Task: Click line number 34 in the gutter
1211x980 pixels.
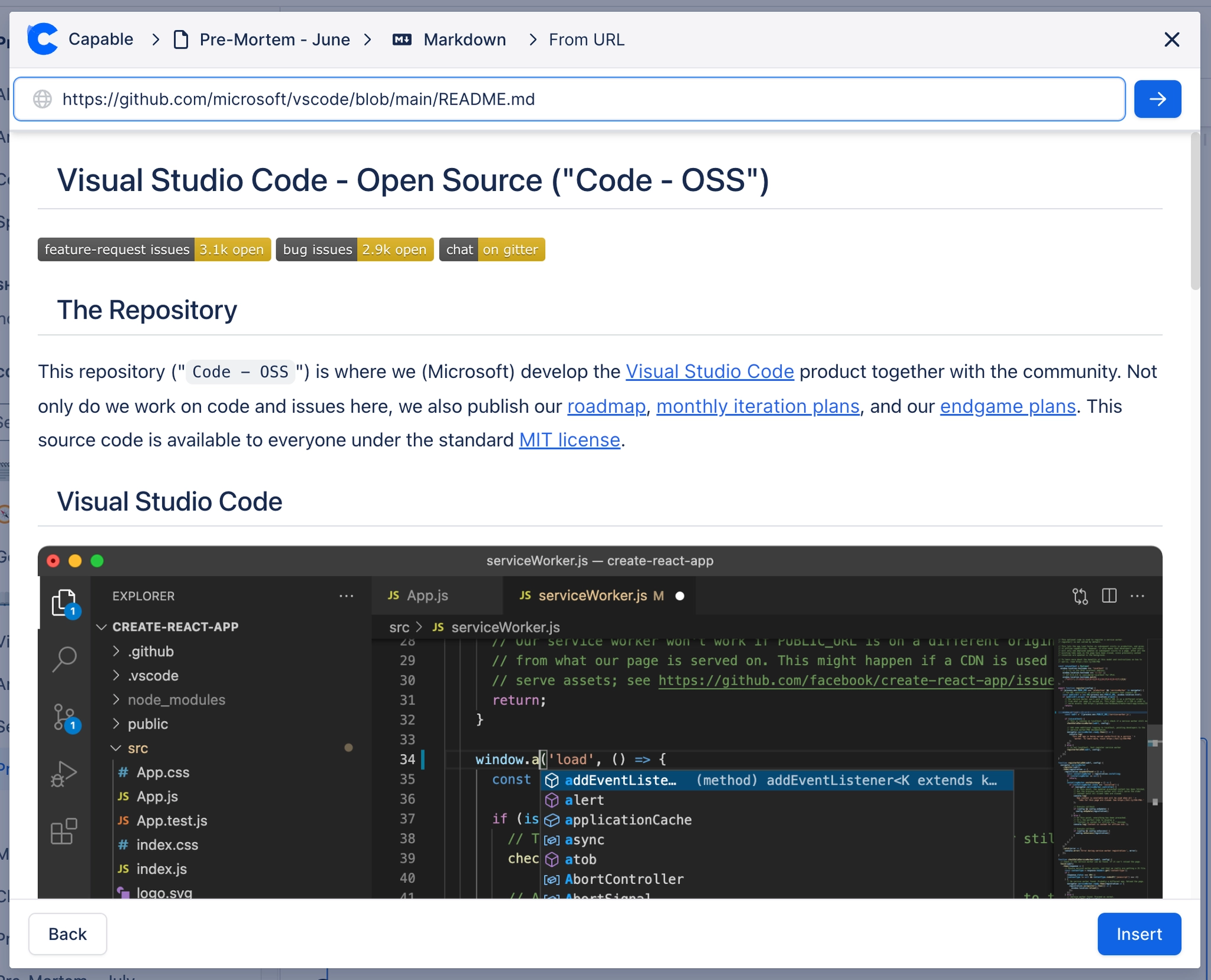Action: pyautogui.click(x=407, y=759)
